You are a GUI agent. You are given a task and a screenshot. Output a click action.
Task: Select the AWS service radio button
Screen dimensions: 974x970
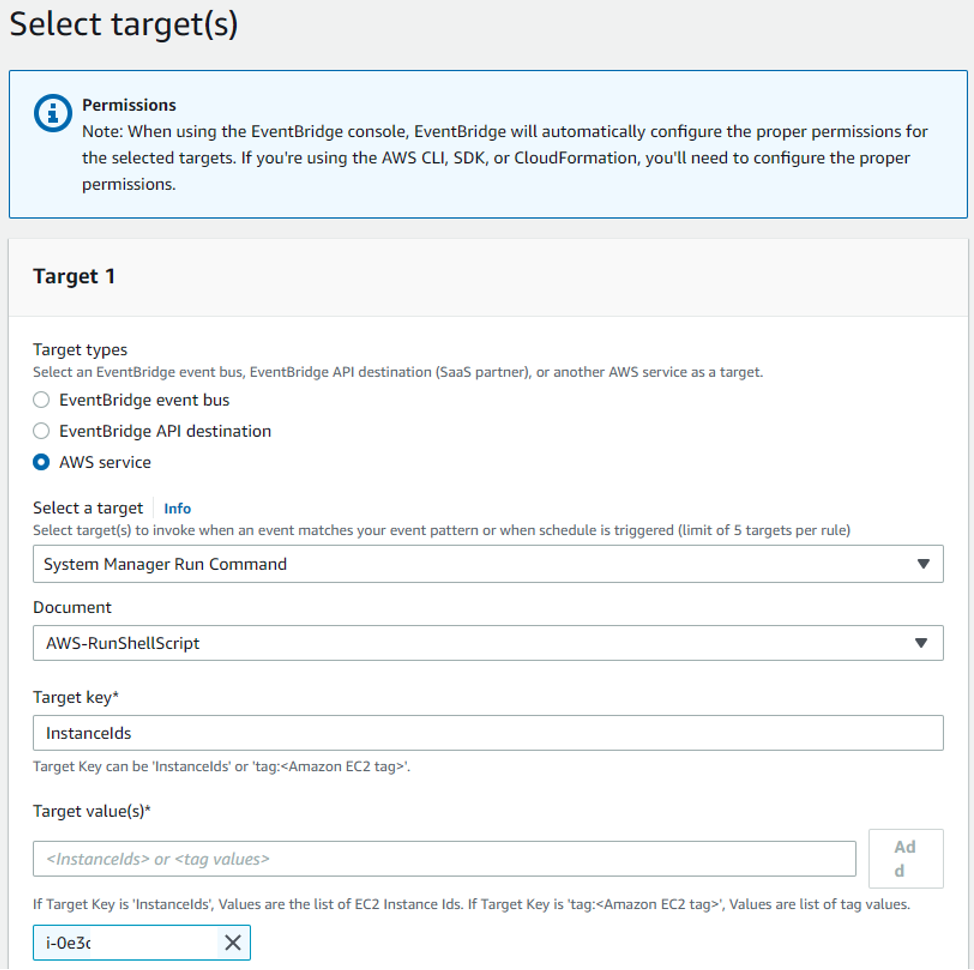pos(40,462)
